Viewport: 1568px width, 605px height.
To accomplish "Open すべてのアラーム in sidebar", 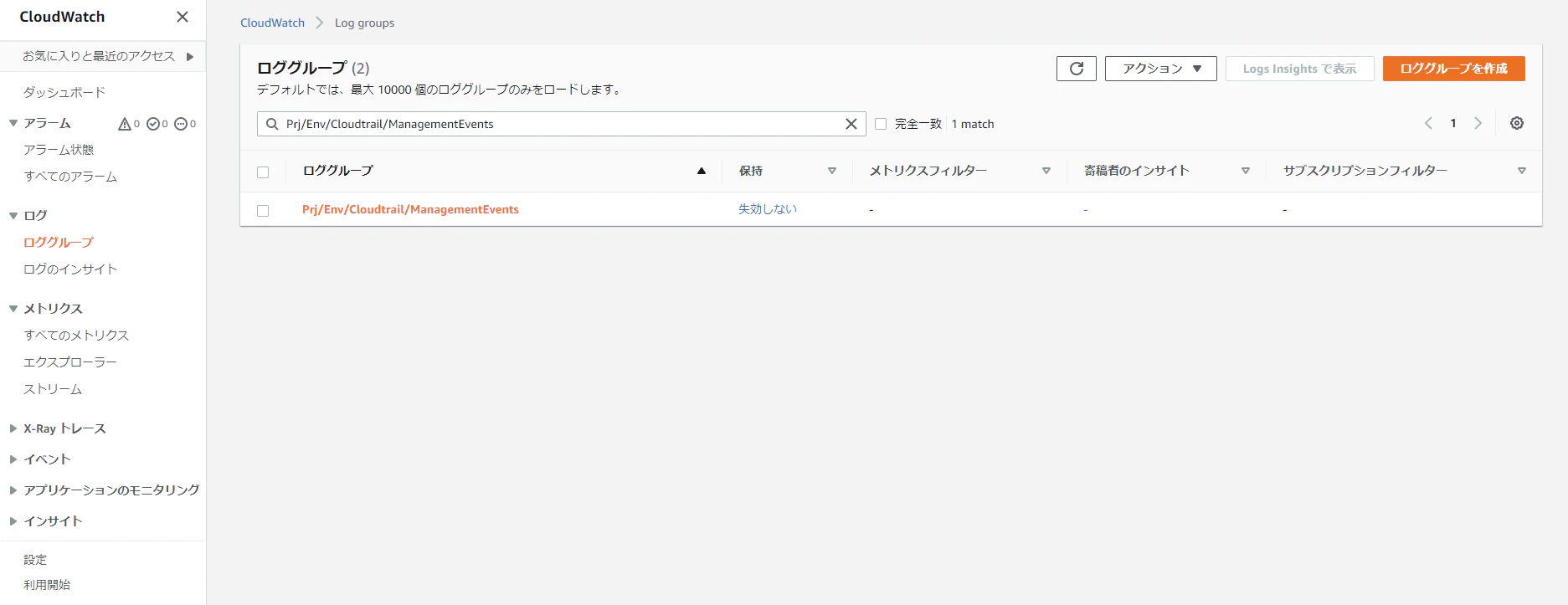I will (70, 177).
